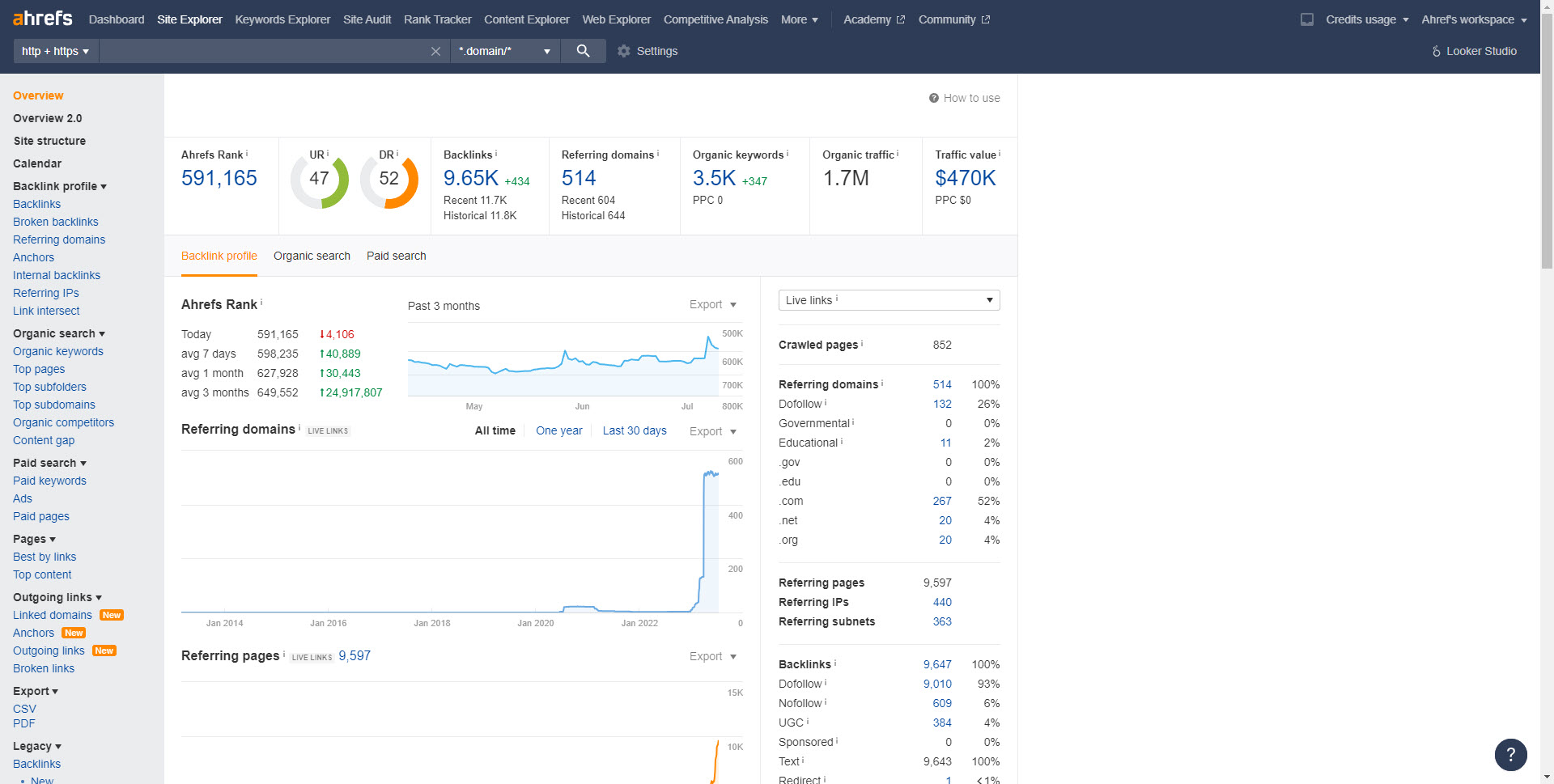The height and width of the screenshot is (784, 1554).
Task: Open Broken backlinks report
Action: point(55,222)
